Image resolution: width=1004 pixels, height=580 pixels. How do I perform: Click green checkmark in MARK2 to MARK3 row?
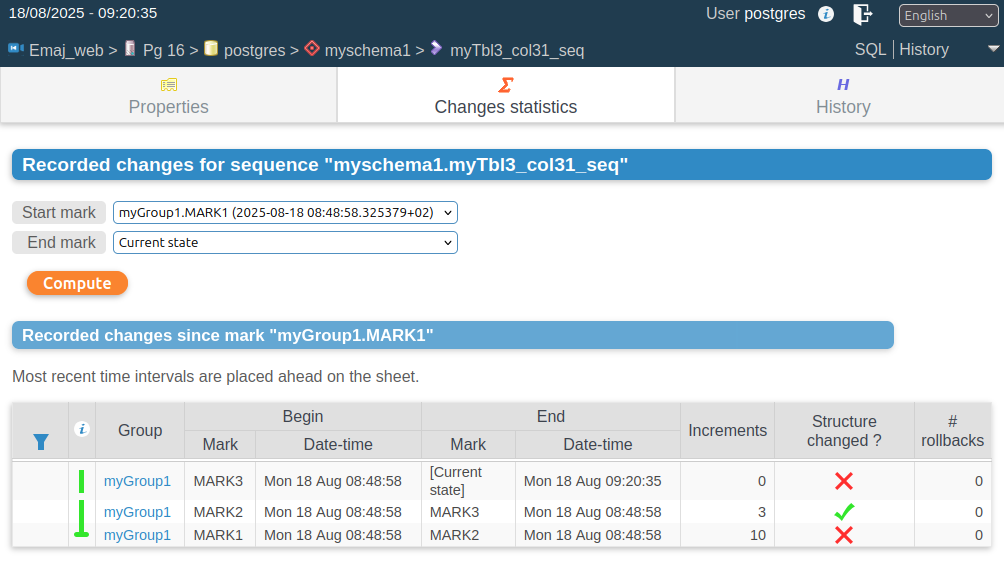coord(844,512)
